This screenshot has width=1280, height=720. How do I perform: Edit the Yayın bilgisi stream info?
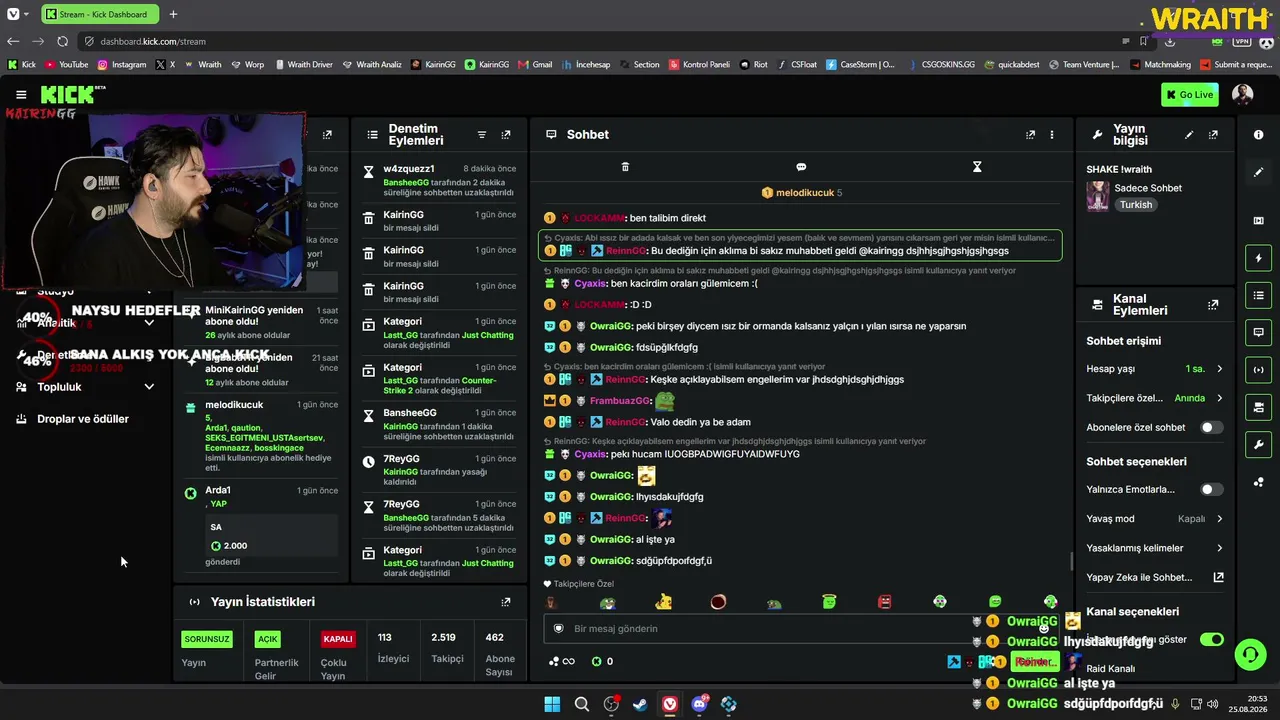point(1189,134)
